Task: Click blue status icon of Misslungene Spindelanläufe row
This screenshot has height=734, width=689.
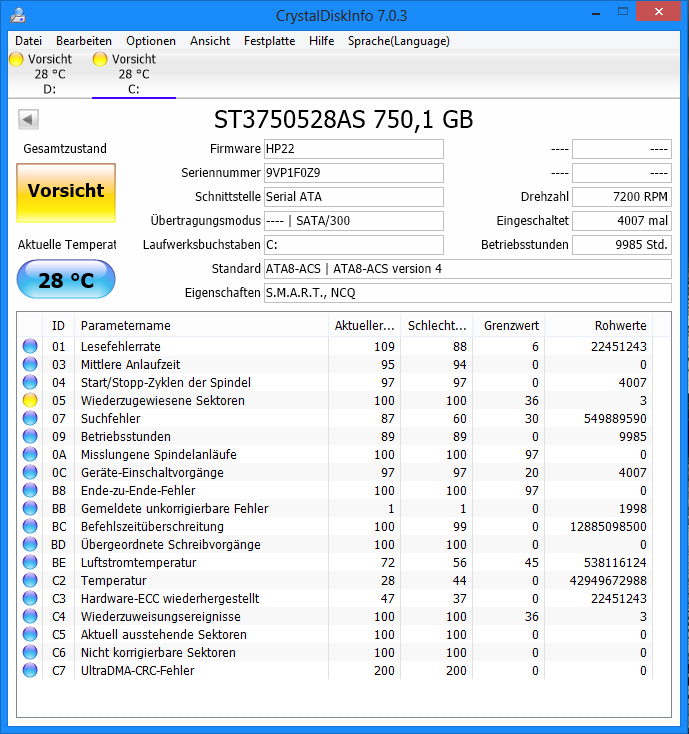Action: tap(30, 455)
